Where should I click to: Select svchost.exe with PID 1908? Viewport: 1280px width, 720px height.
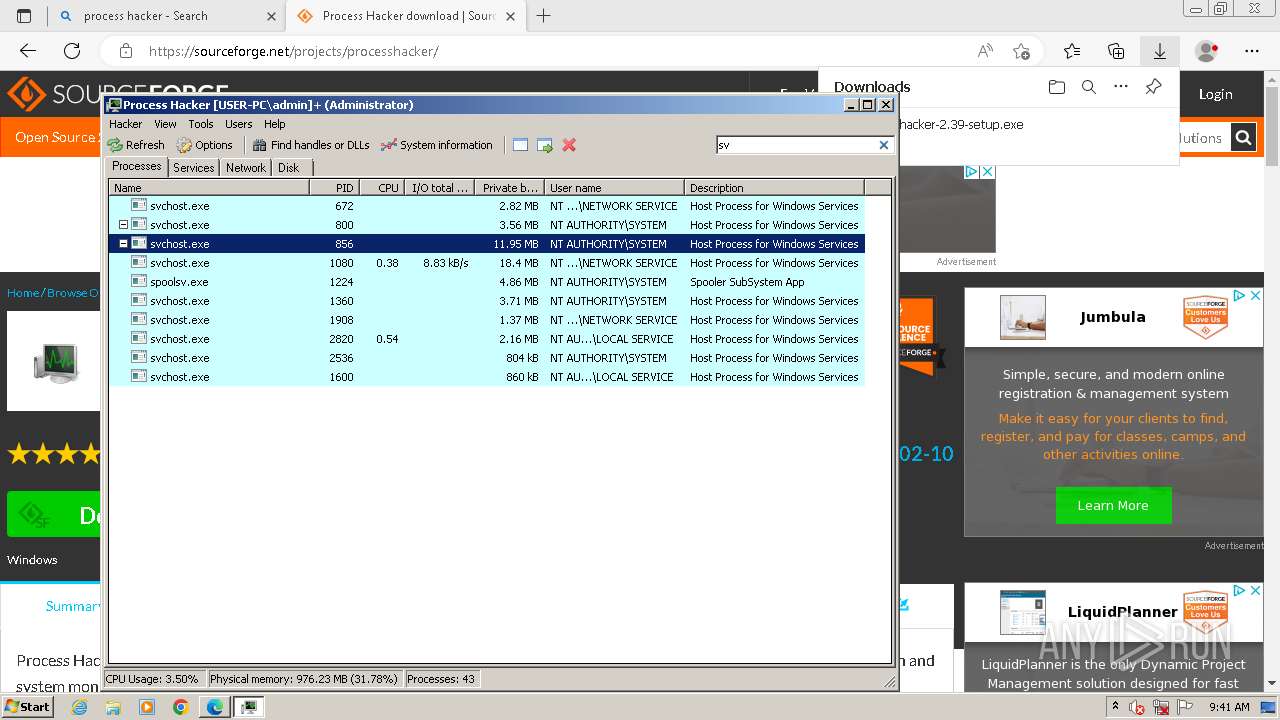pos(487,320)
